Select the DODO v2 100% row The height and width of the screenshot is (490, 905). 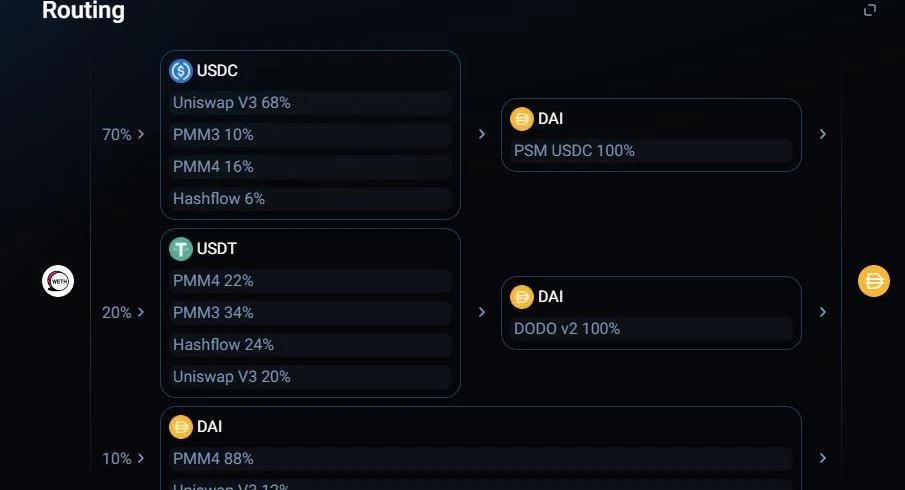(x=652, y=328)
